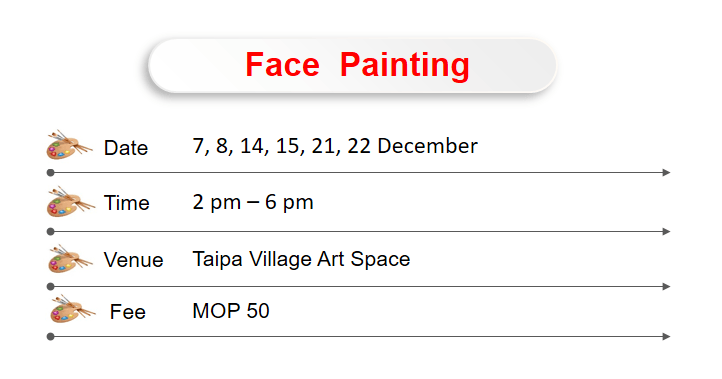The width and height of the screenshot is (722, 379).
Task: Click the arrowhead ending the Date line
Action: 666,173
